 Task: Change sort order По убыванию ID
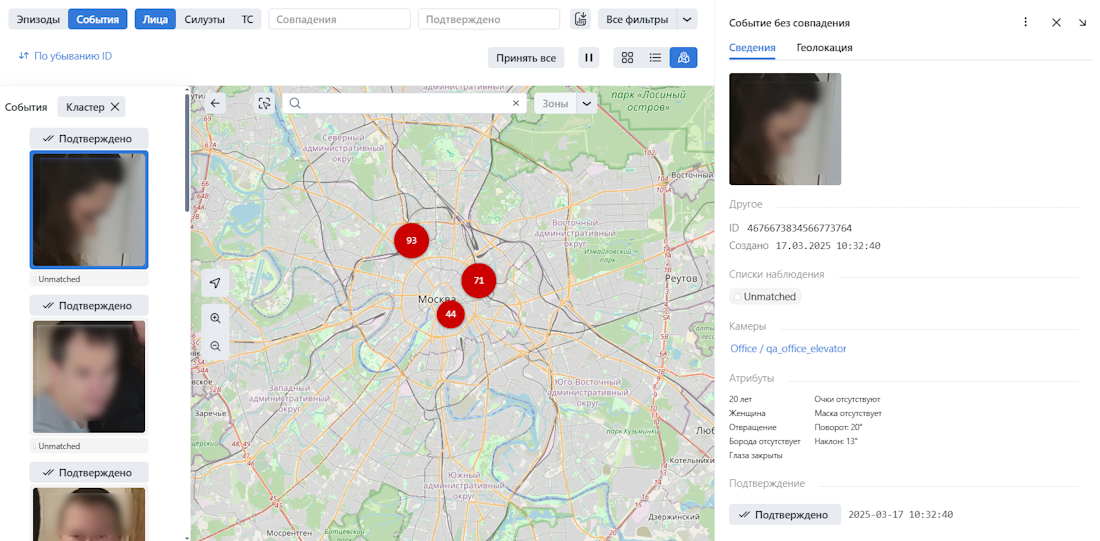pos(65,56)
